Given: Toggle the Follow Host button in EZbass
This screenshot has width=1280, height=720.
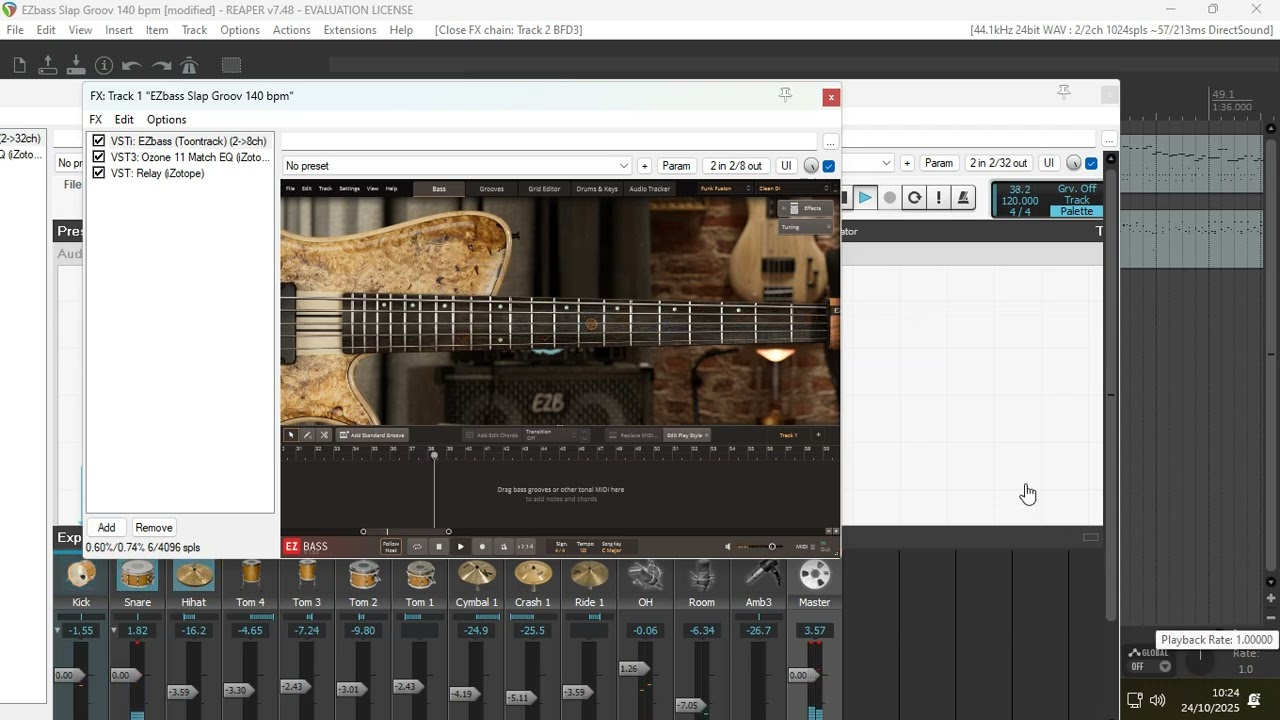Looking at the screenshot, I should coord(391,546).
